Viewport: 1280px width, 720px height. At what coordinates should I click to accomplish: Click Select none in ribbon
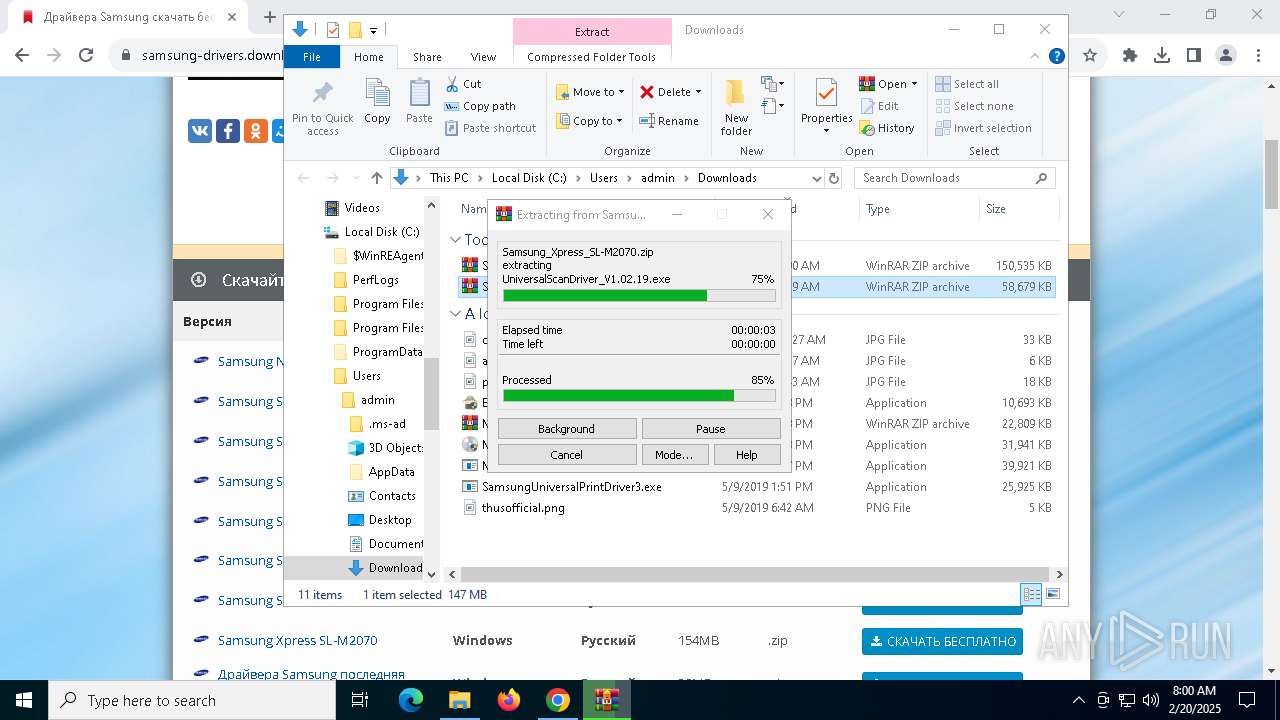click(974, 106)
